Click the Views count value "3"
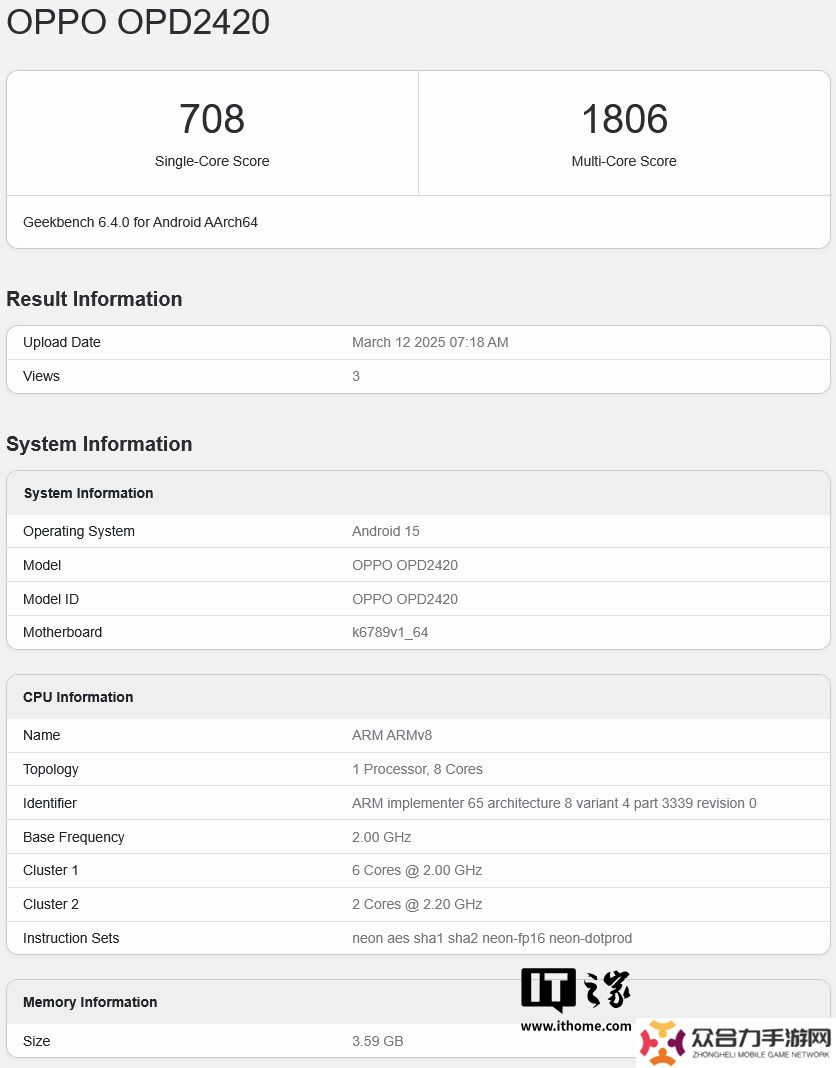The image size is (836, 1068). (x=356, y=376)
